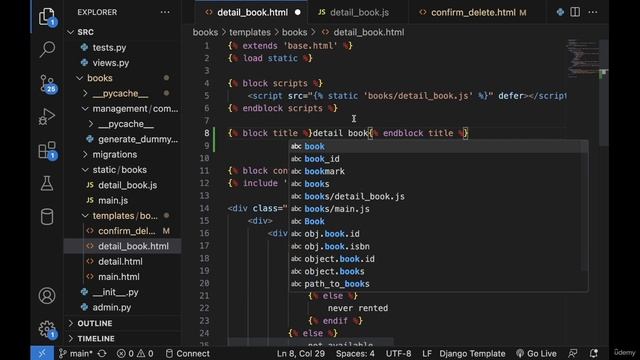The height and width of the screenshot is (360, 640).
Task: Open views.py in explorer
Action: click(x=111, y=63)
